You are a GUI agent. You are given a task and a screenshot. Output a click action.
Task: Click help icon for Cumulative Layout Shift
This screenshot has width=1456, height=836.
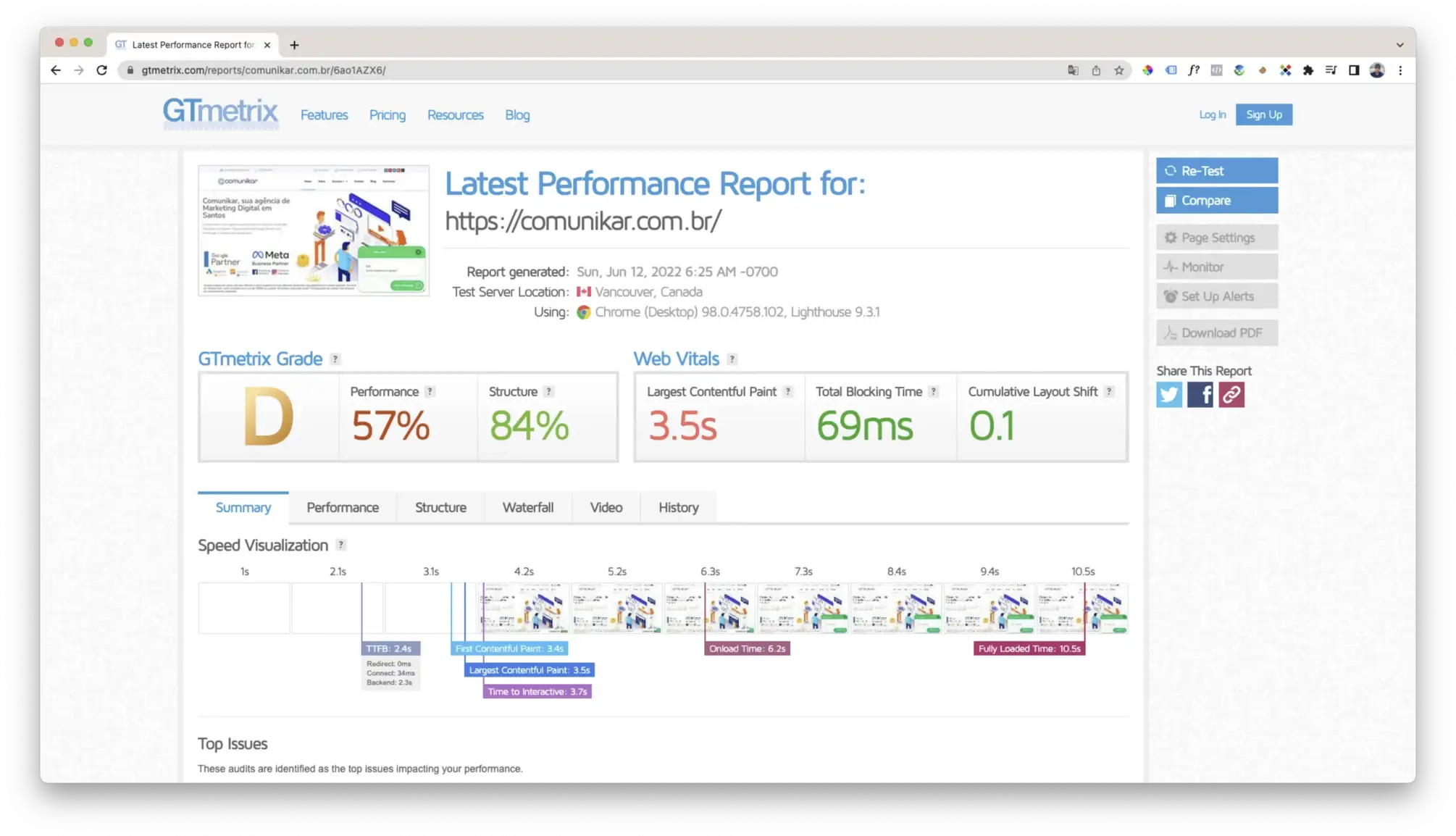pos(1108,392)
